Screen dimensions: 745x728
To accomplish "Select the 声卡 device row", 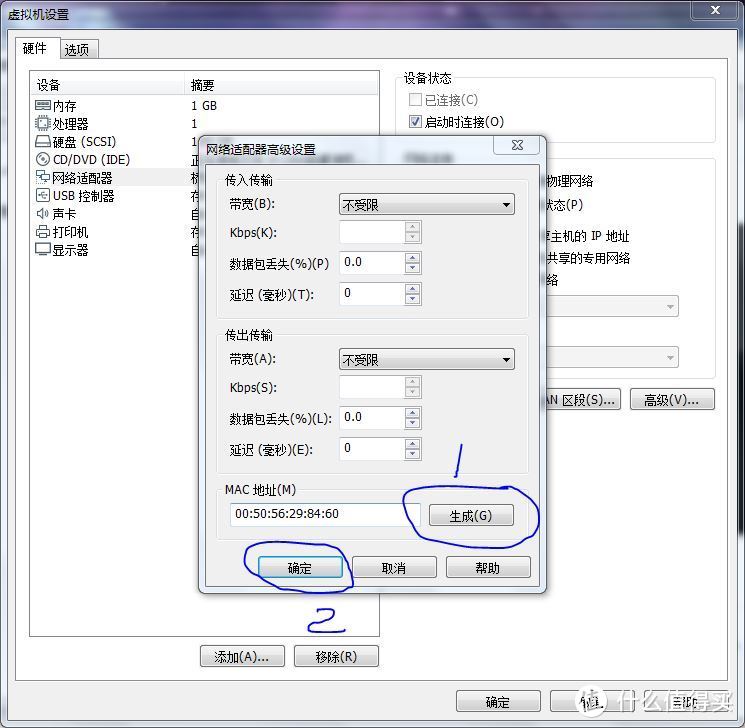I will pos(114,214).
